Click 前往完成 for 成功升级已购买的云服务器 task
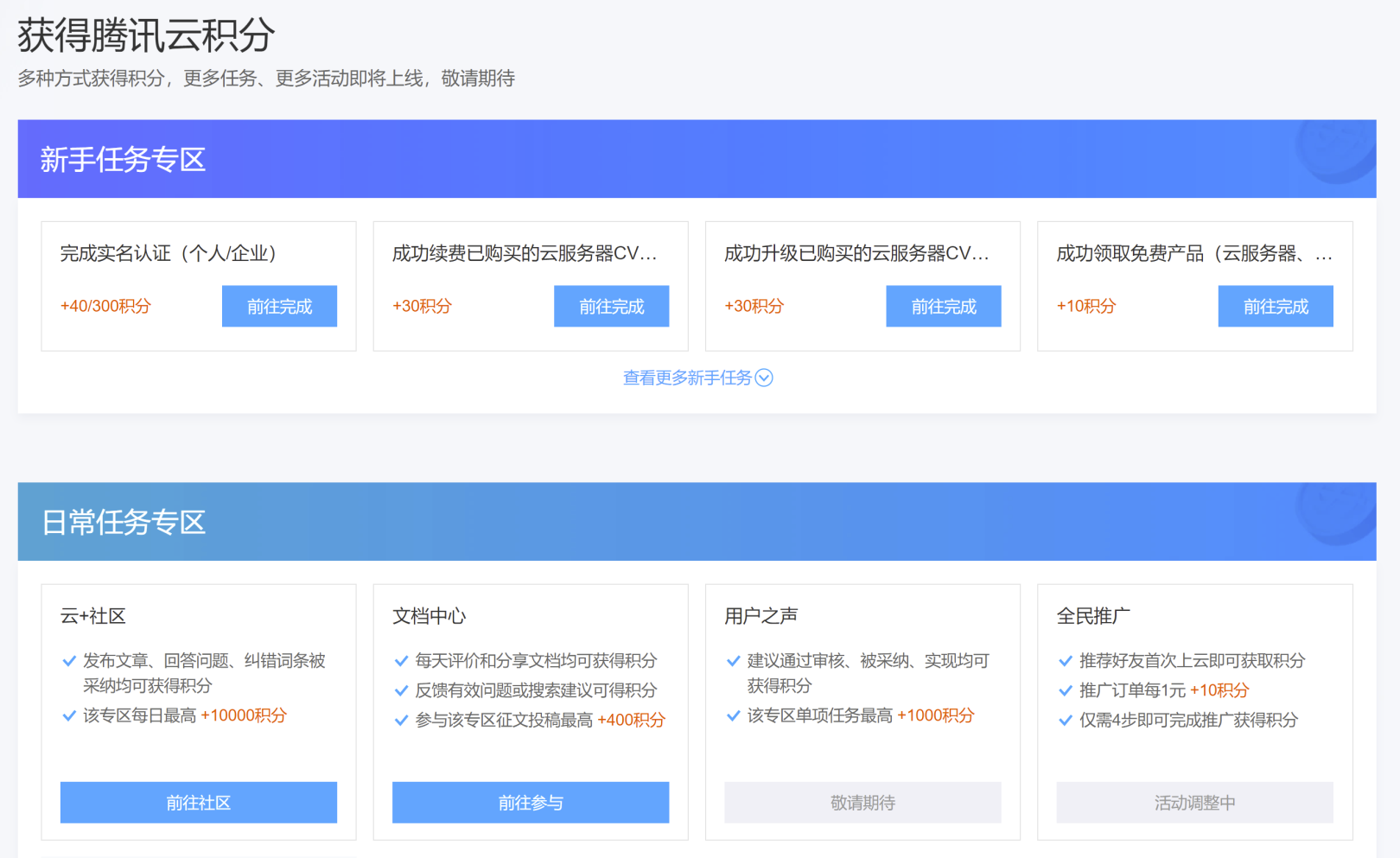Screen dimensions: 1400x858 [943, 306]
